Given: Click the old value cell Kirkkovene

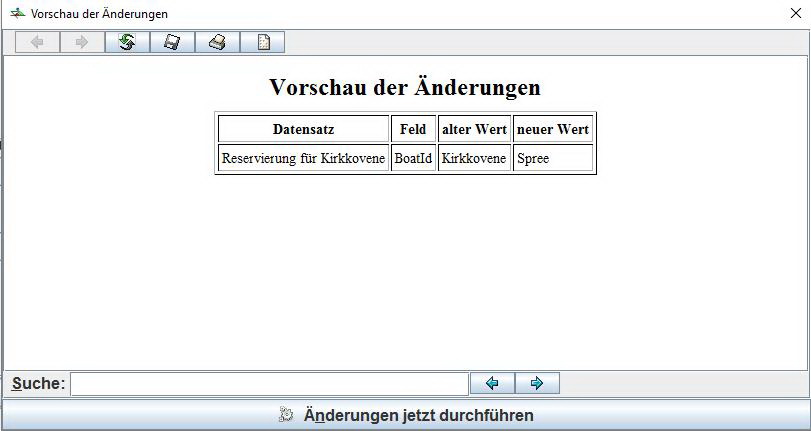Looking at the screenshot, I should (x=474, y=158).
